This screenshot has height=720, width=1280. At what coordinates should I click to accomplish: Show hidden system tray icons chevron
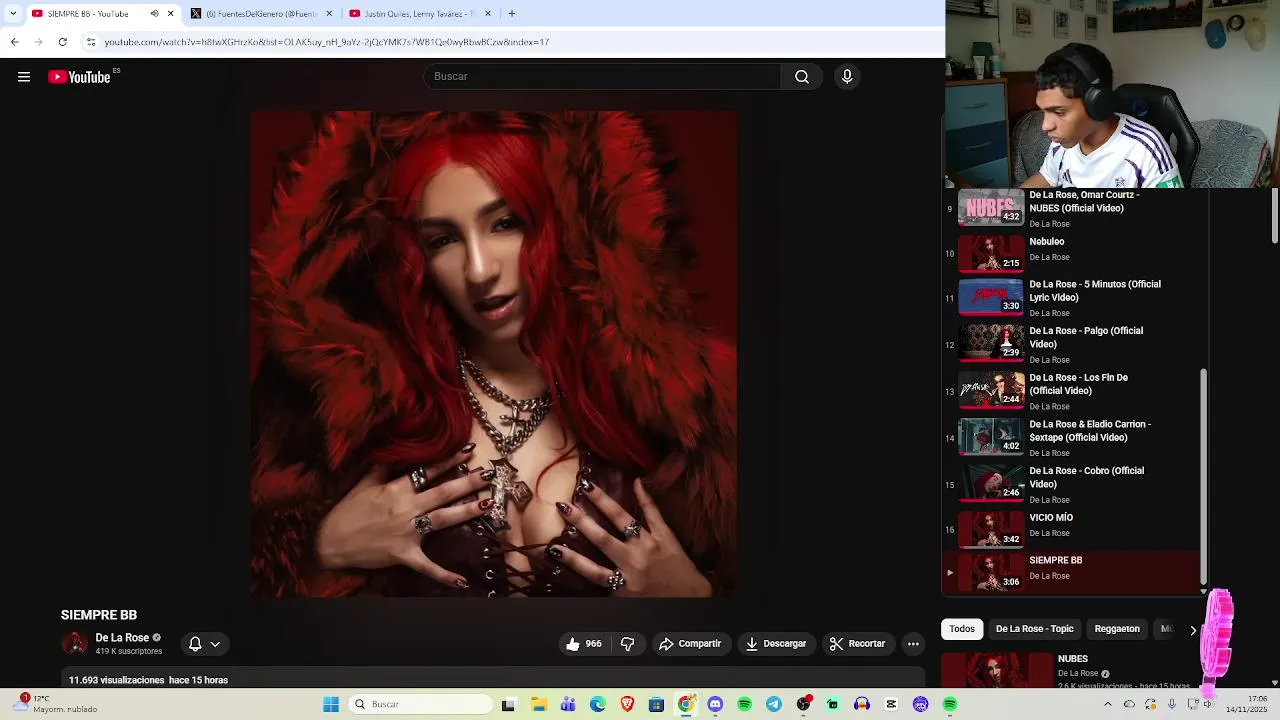[x=1107, y=704]
